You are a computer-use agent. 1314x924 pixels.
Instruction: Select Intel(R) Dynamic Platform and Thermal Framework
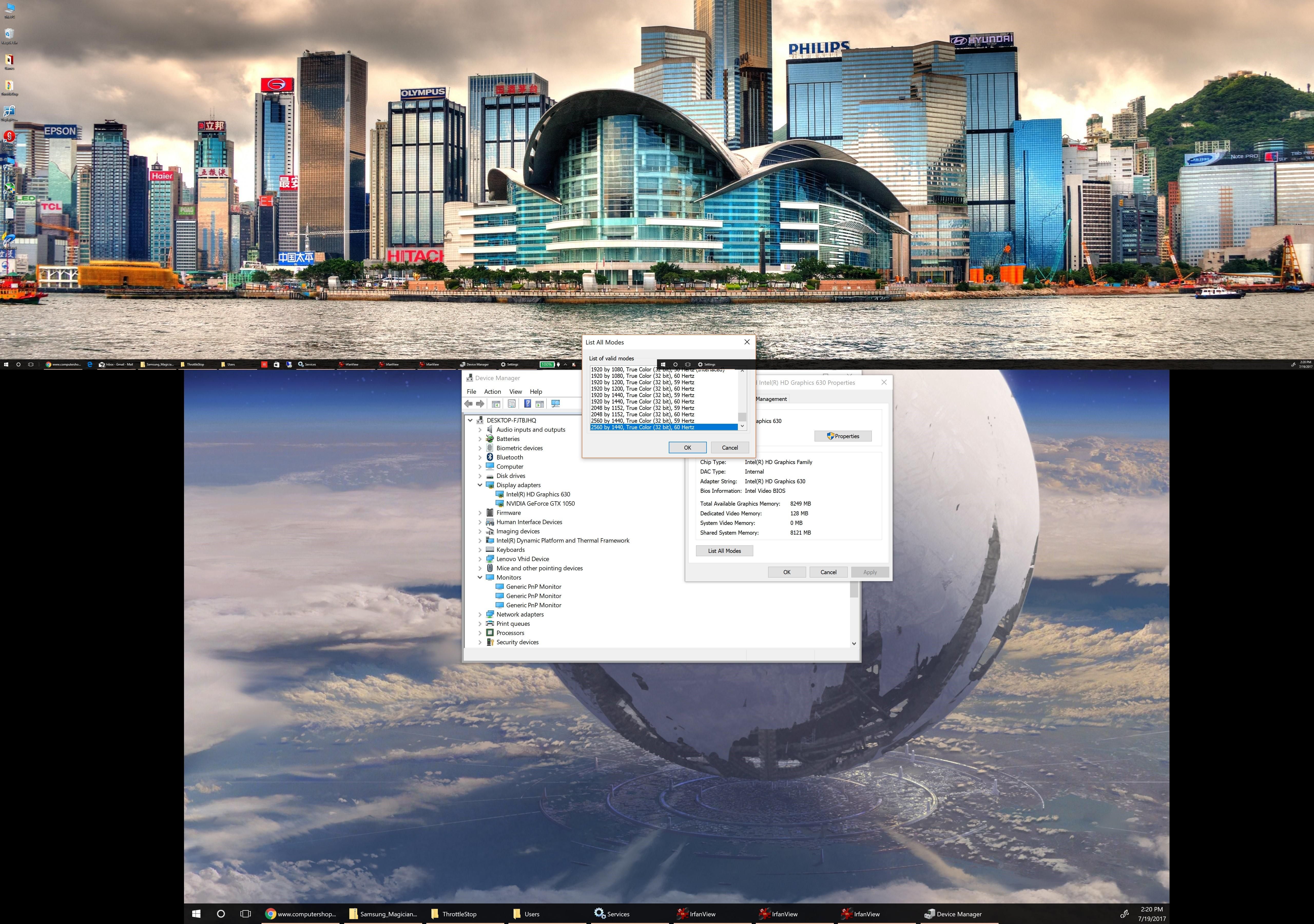[563, 541]
